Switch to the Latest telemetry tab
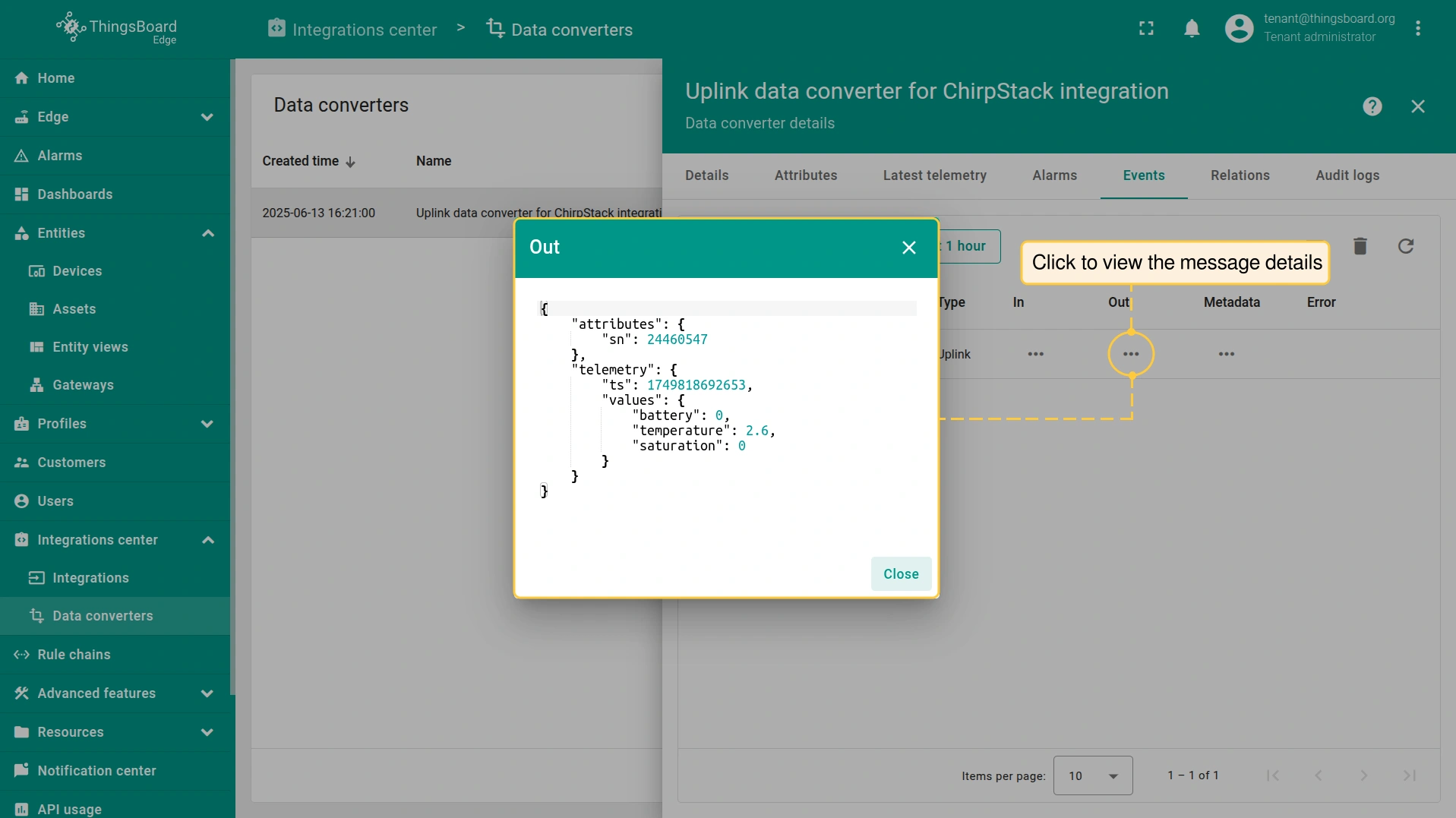 pyautogui.click(x=934, y=175)
